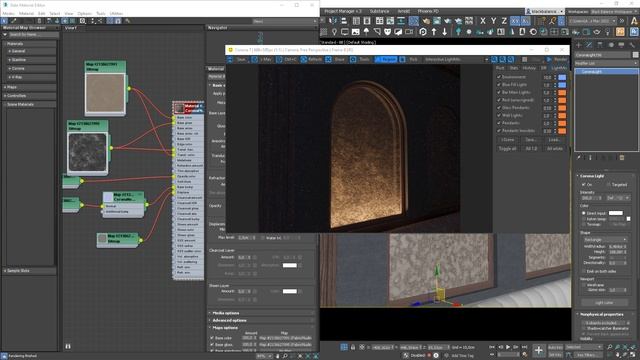640x360 pixels.
Task: Open the Material menu in Slate Material Editor
Action: (27, 13)
